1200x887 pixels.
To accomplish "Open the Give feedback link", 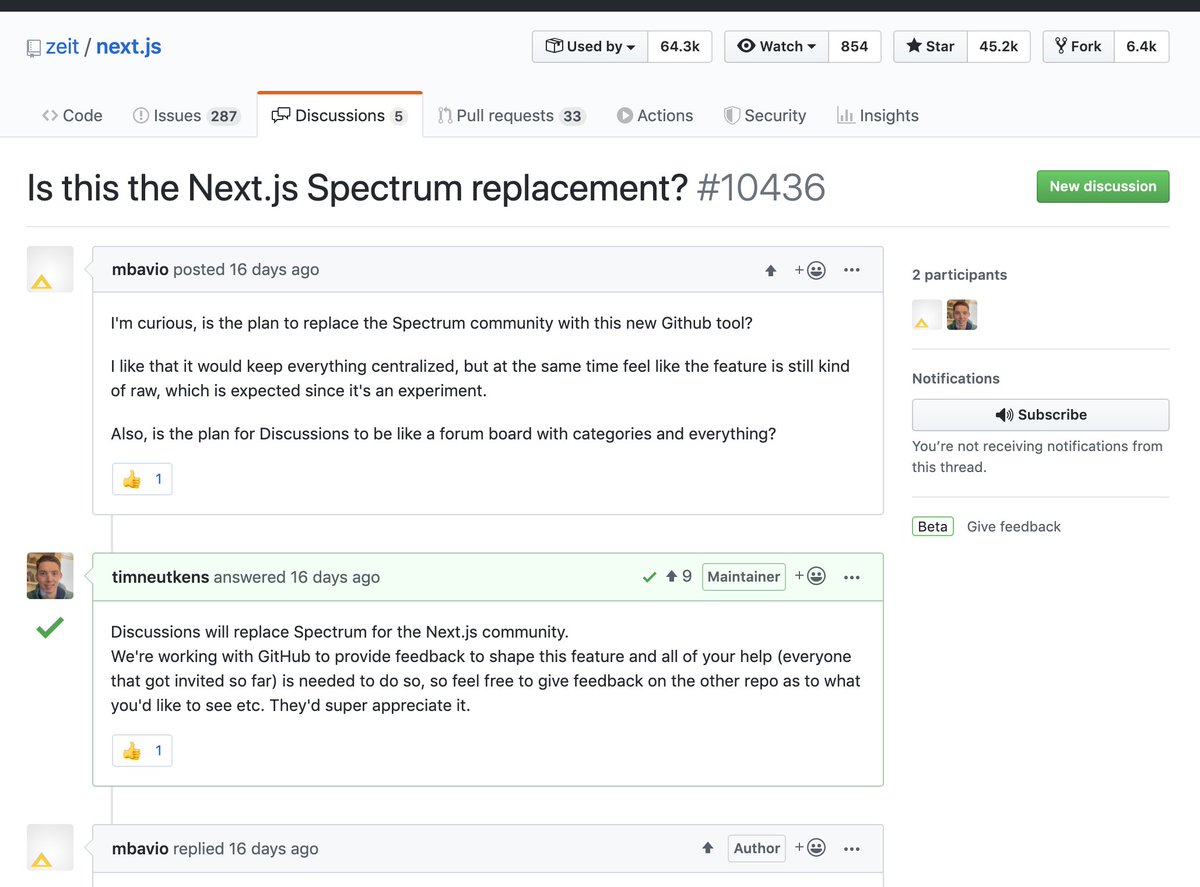I will click(1013, 526).
